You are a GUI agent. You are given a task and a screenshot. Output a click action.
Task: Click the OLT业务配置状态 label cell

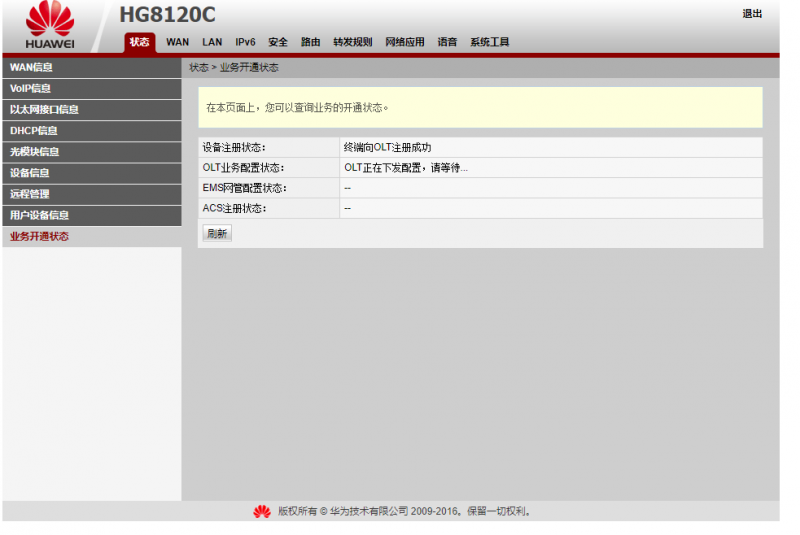click(x=269, y=168)
